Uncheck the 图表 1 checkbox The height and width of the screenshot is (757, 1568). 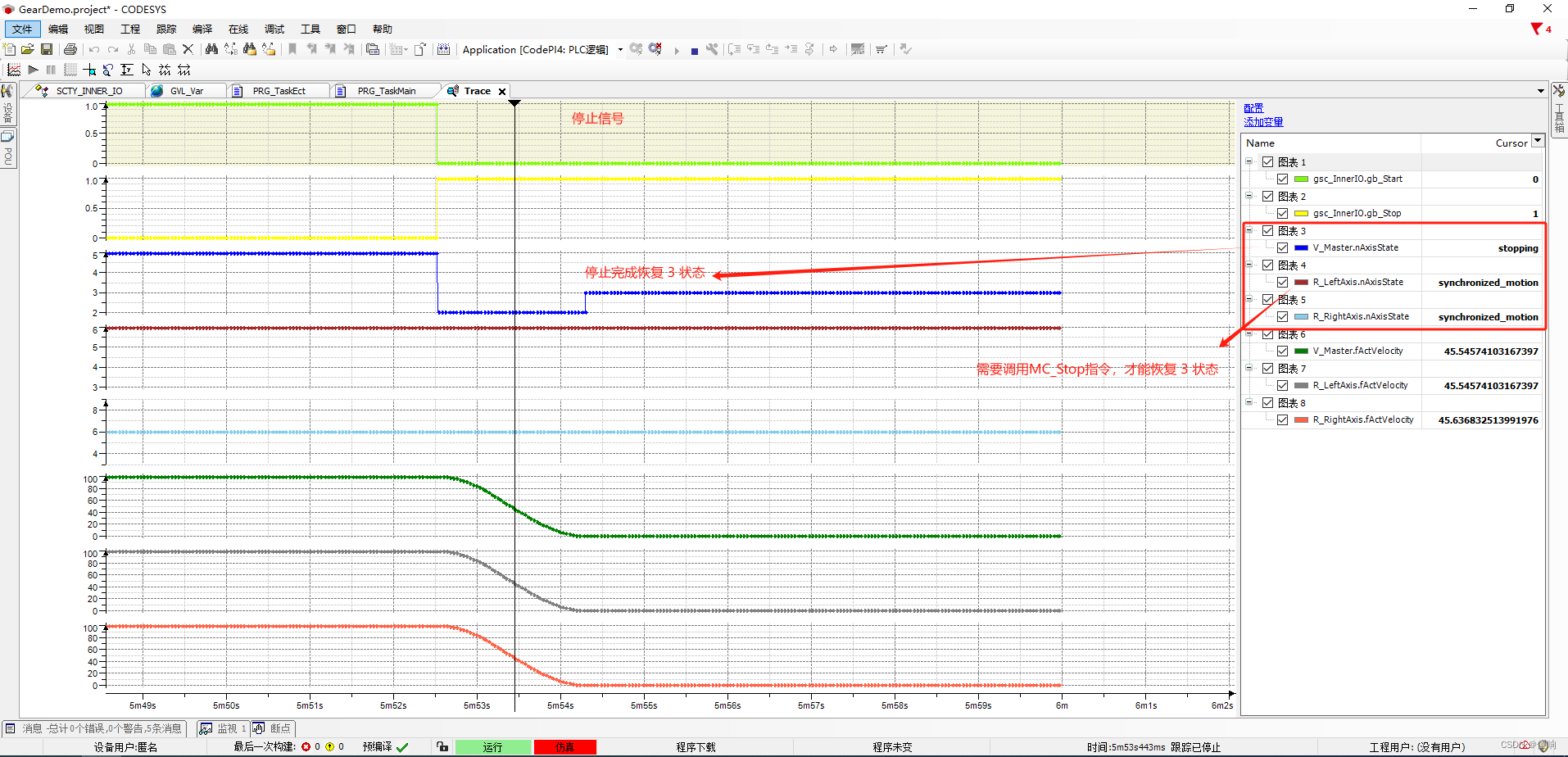[x=1267, y=162]
